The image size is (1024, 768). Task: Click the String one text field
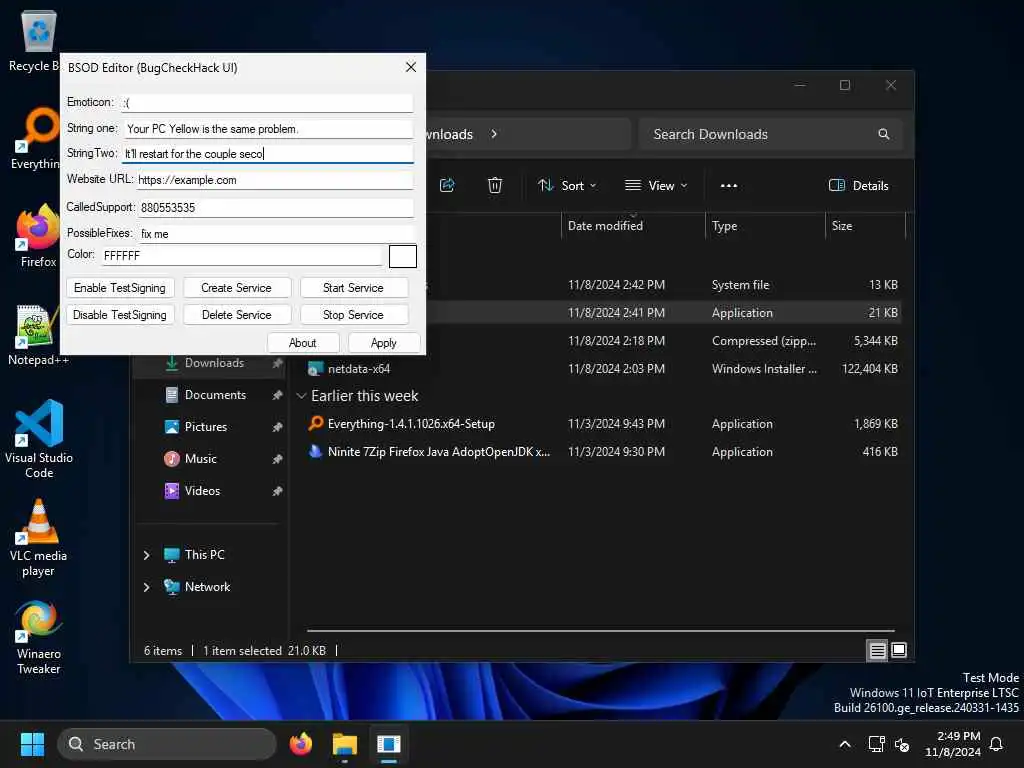point(268,129)
